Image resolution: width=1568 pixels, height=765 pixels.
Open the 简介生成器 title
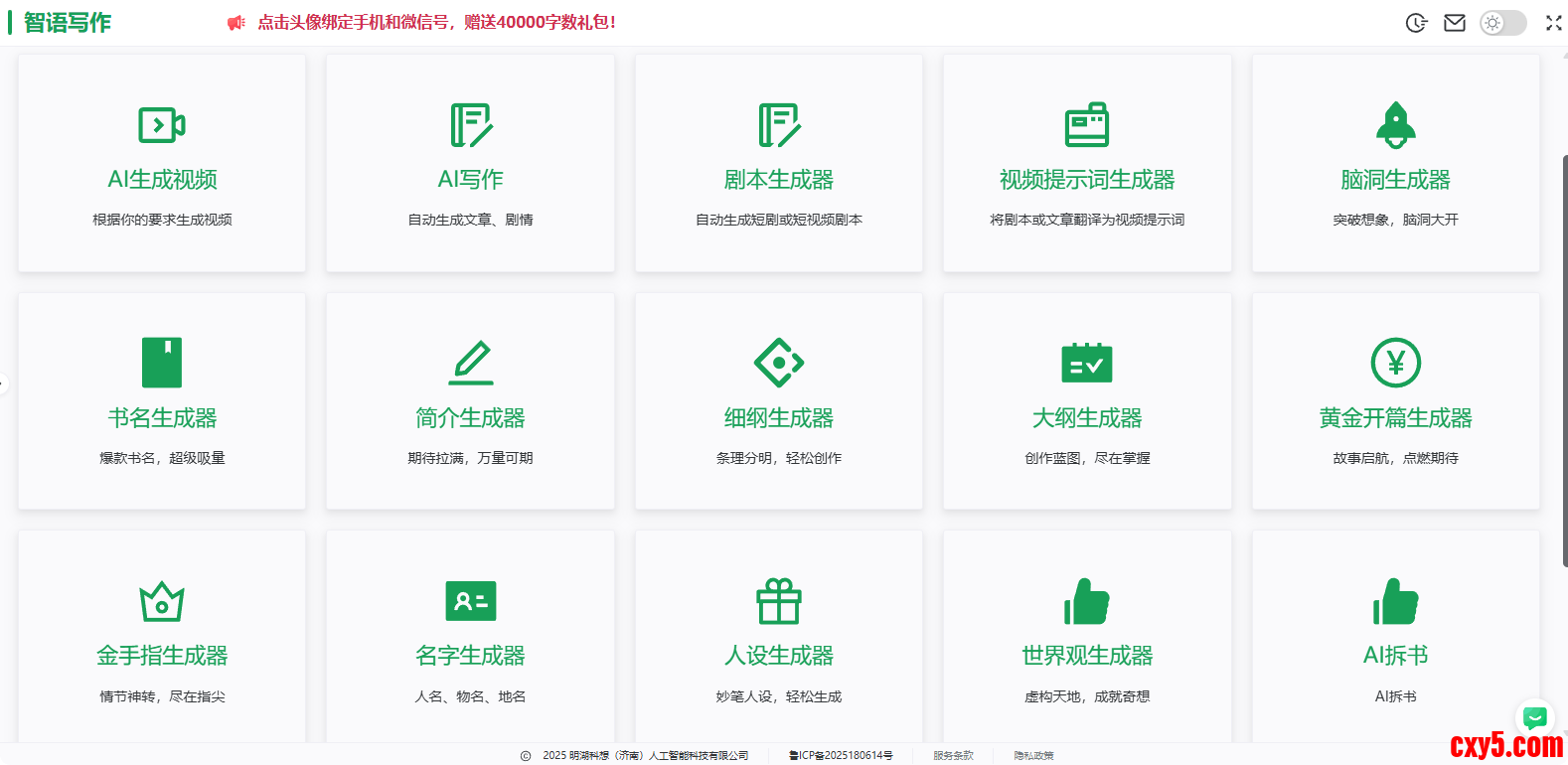[x=471, y=418]
